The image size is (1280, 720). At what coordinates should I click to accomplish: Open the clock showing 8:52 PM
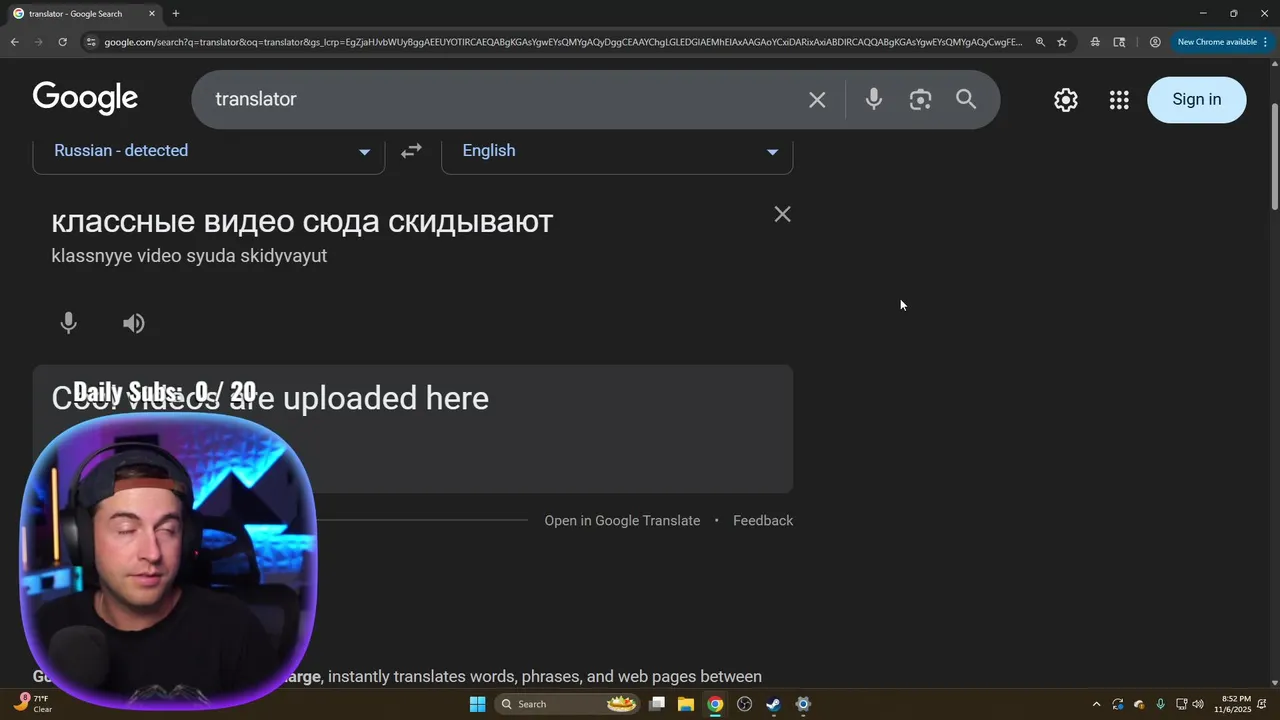(1232, 704)
